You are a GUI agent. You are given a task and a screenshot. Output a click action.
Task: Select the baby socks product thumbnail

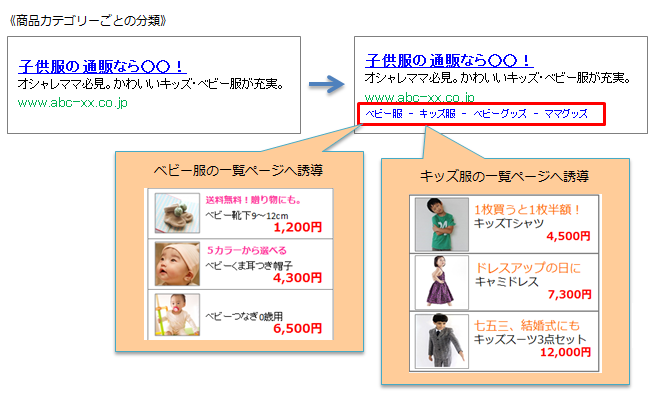pos(177,213)
